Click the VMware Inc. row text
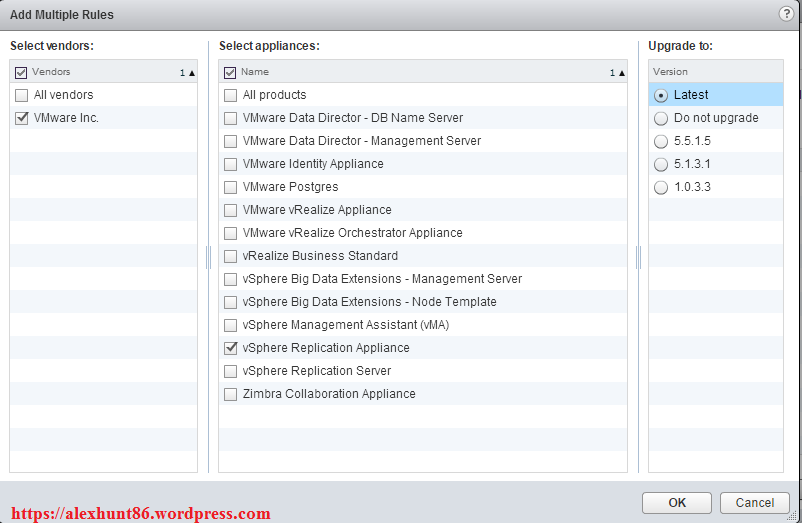 pyautogui.click(x=66, y=118)
